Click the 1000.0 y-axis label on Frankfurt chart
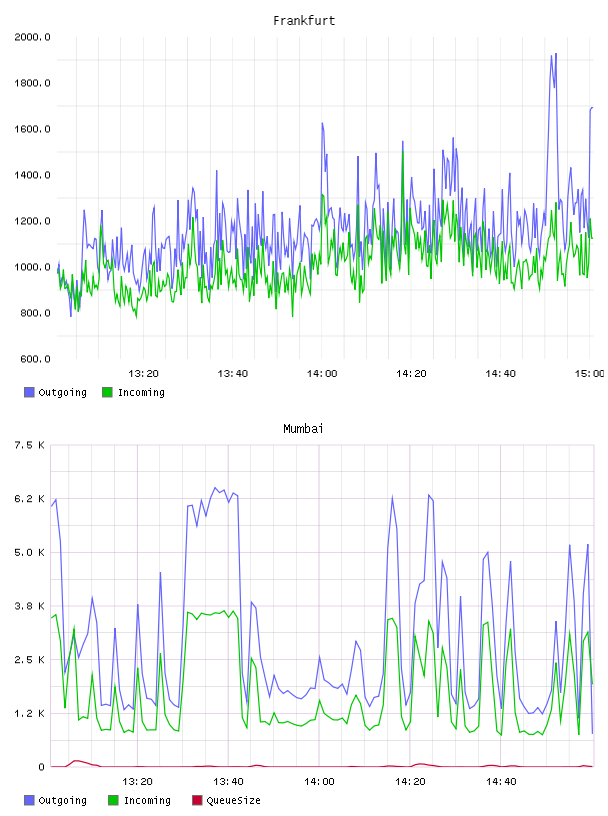 coord(32,267)
